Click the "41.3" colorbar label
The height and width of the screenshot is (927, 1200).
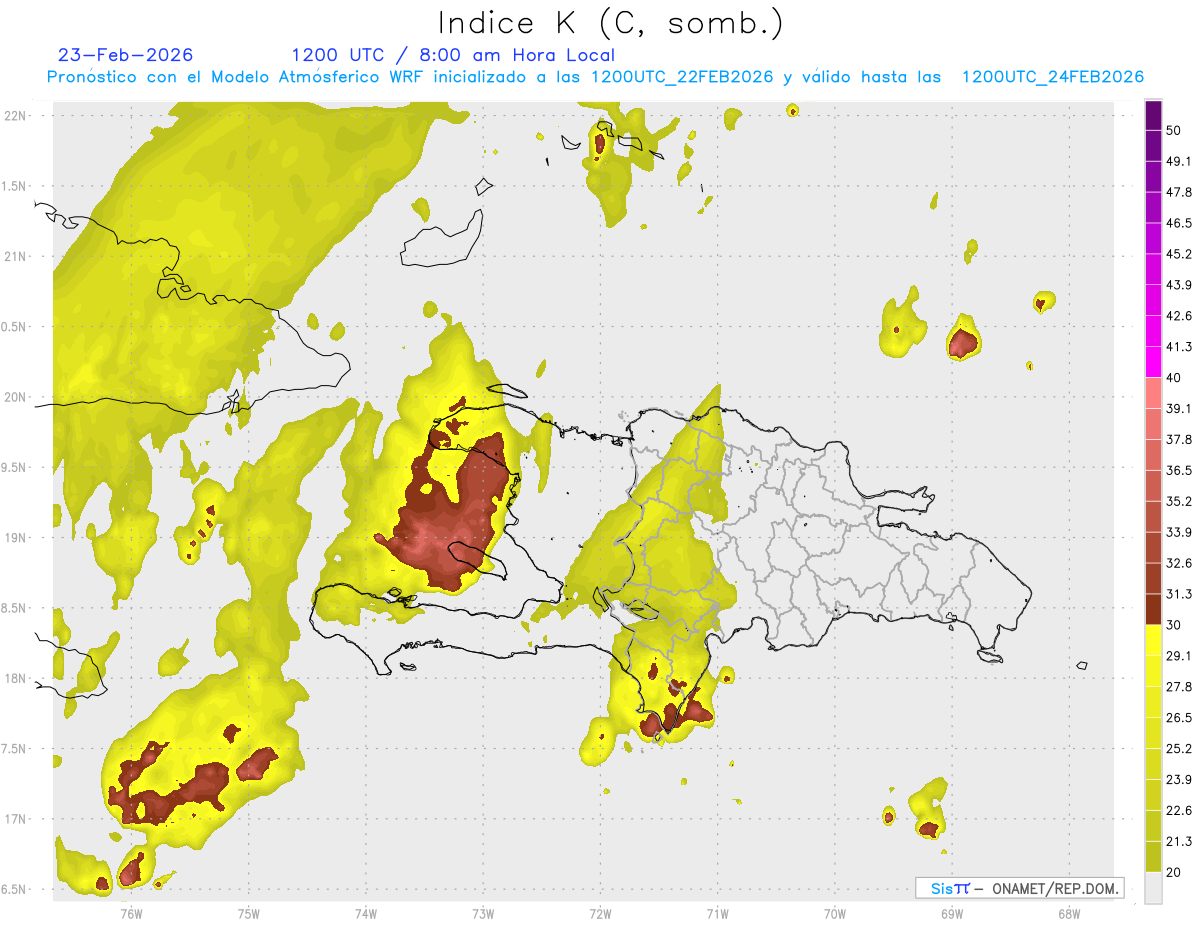coord(1179,347)
